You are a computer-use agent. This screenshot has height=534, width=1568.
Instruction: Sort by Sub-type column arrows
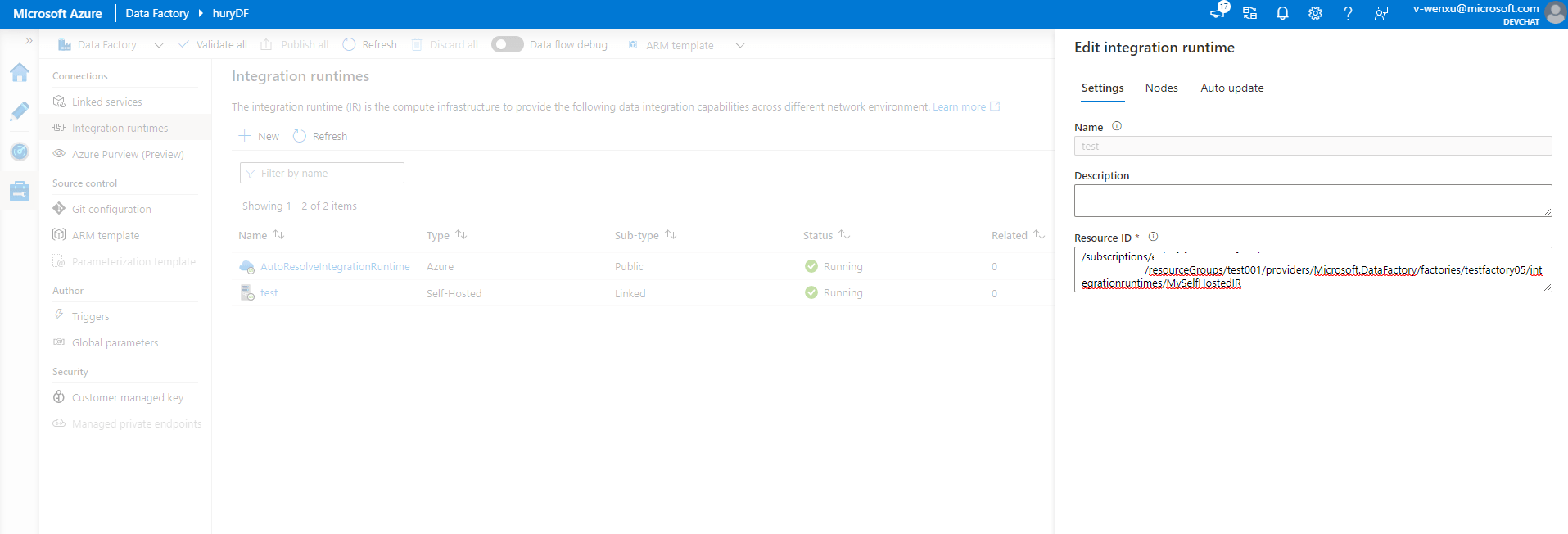[x=671, y=234]
